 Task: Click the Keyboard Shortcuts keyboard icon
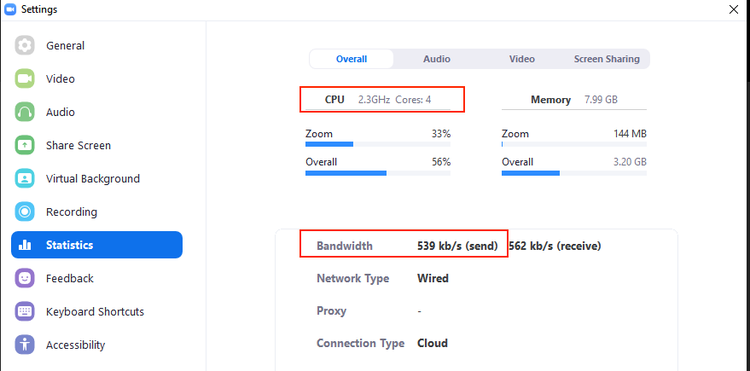pos(24,312)
